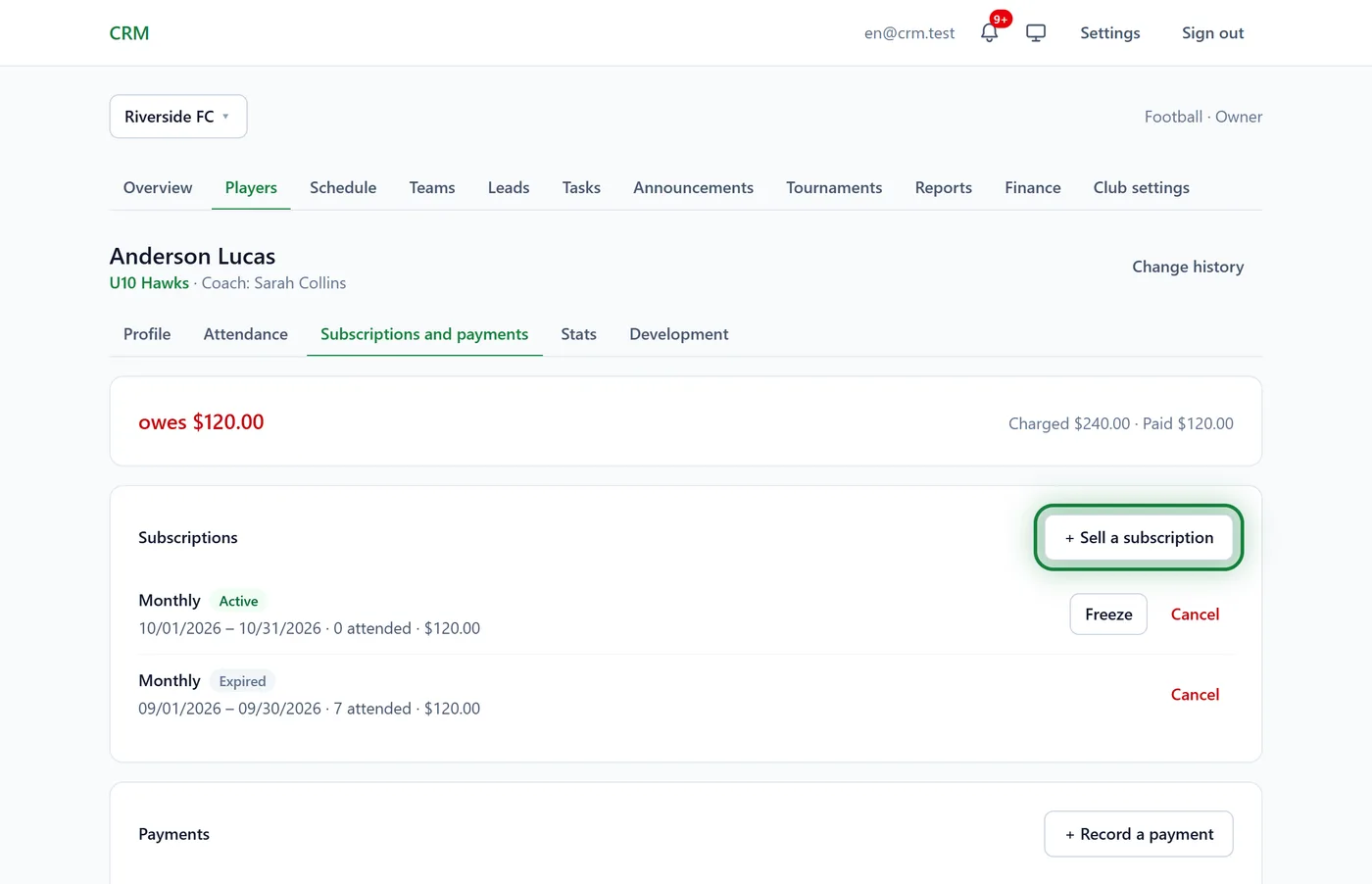Click the Active status badge
This screenshot has height=884, width=1372.
tap(238, 601)
